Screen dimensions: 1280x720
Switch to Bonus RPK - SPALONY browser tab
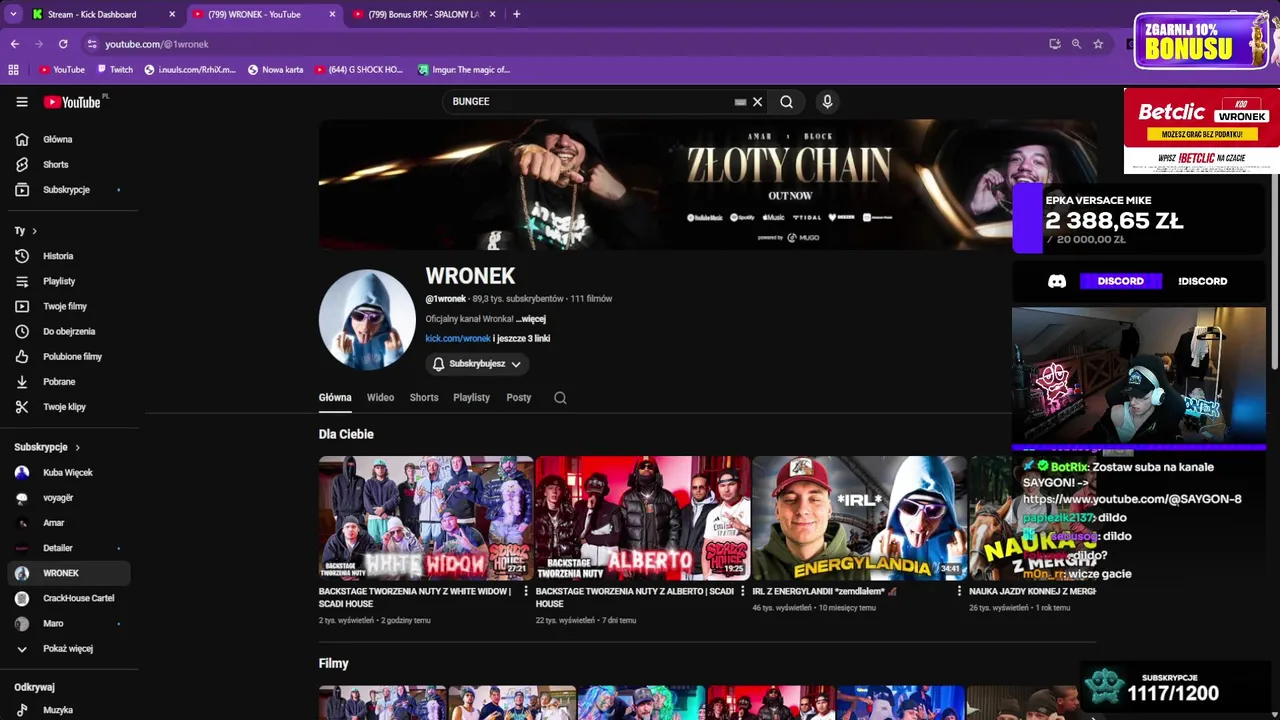424,14
